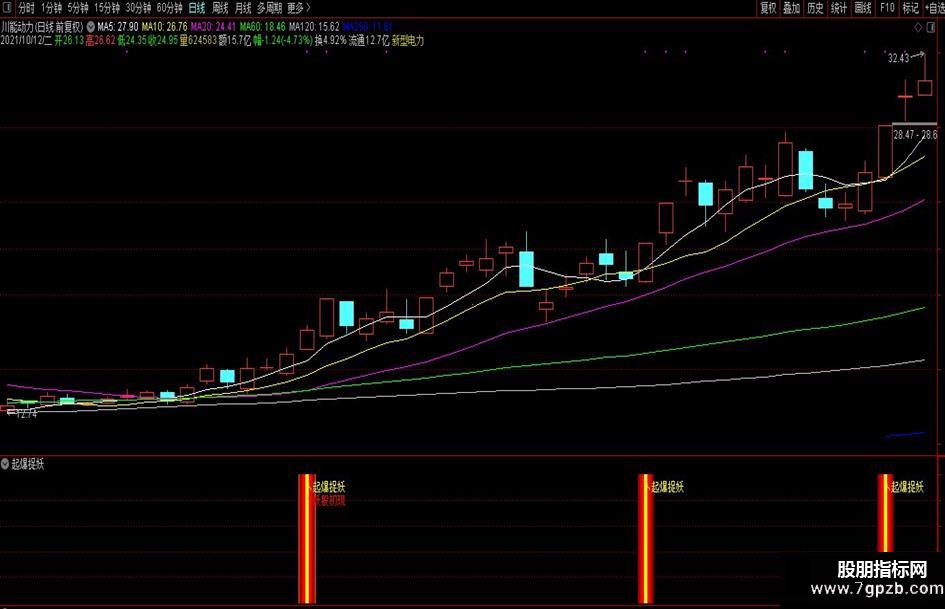Image resolution: width=945 pixels, height=609 pixels.
Task: Click the 起爆捉妖 indicator panel title
Action: (x=28, y=464)
